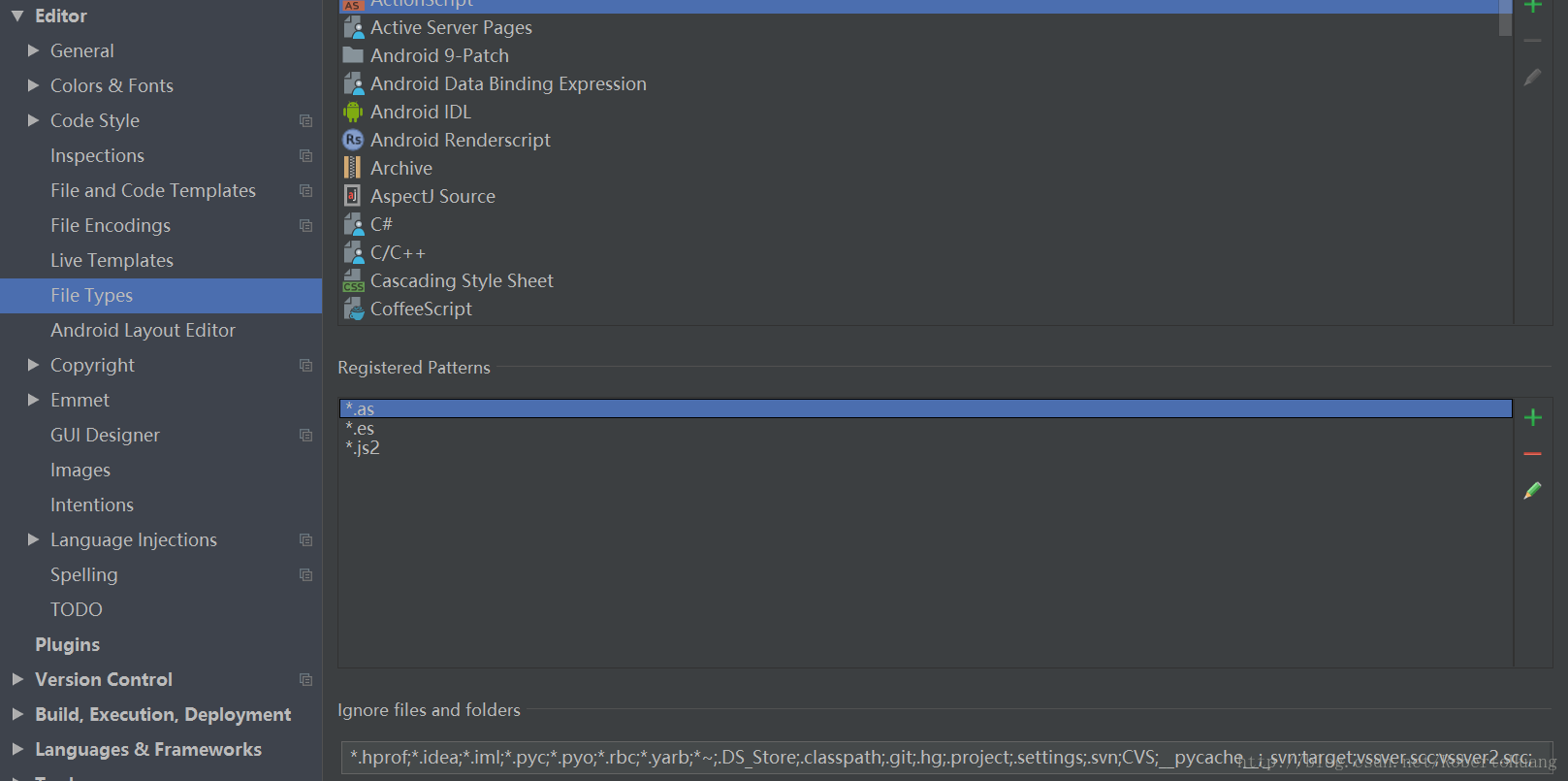1568x781 pixels.
Task: Click the AspectJ Source file icon
Action: click(353, 197)
